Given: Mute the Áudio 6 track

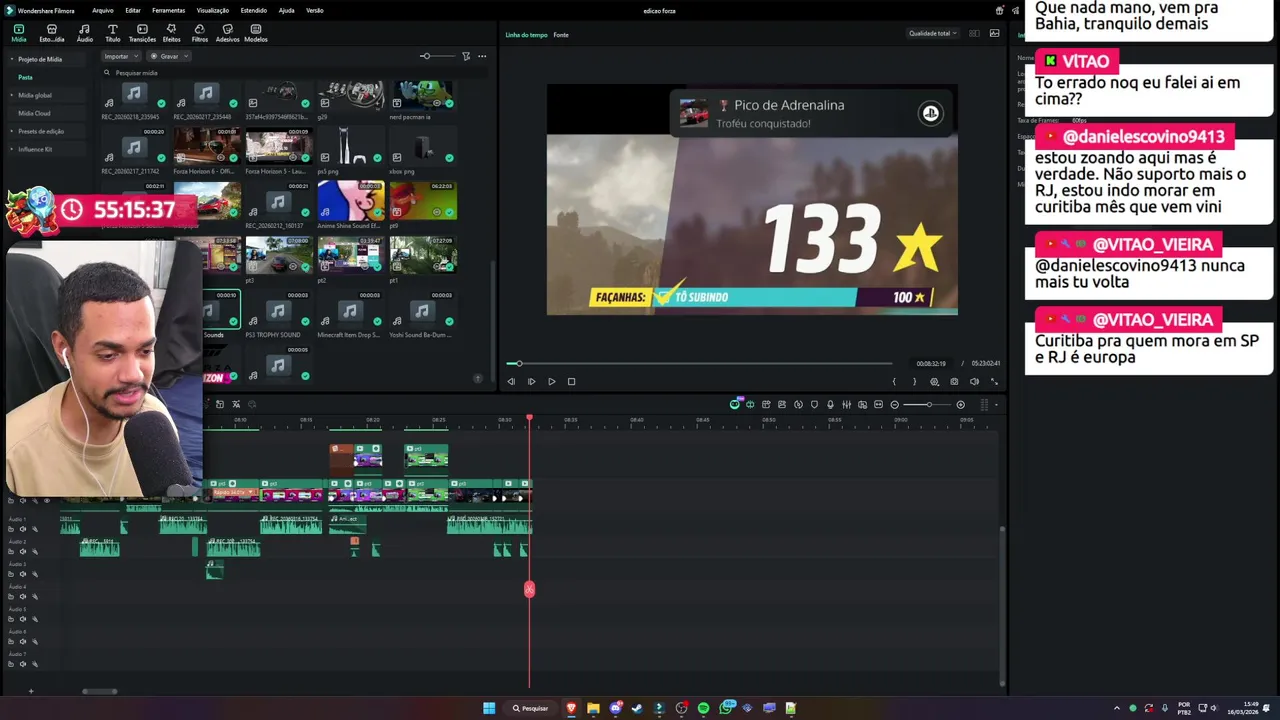Looking at the screenshot, I should point(23,641).
